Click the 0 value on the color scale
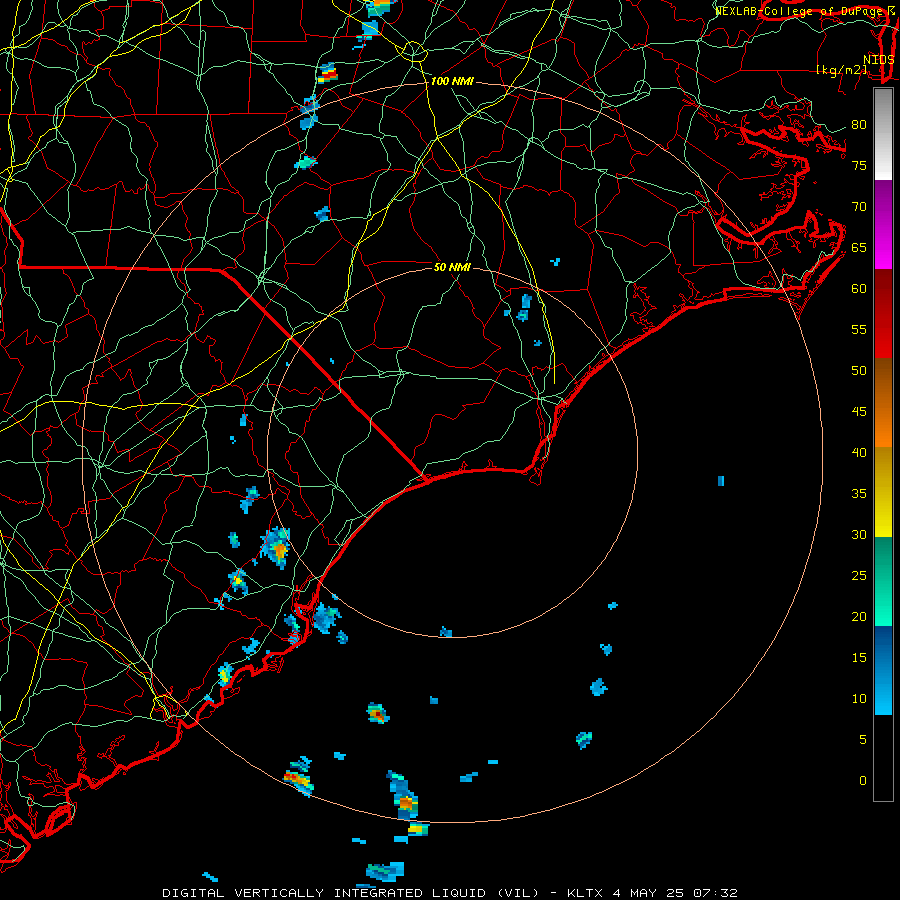The image size is (900, 900). [x=863, y=781]
